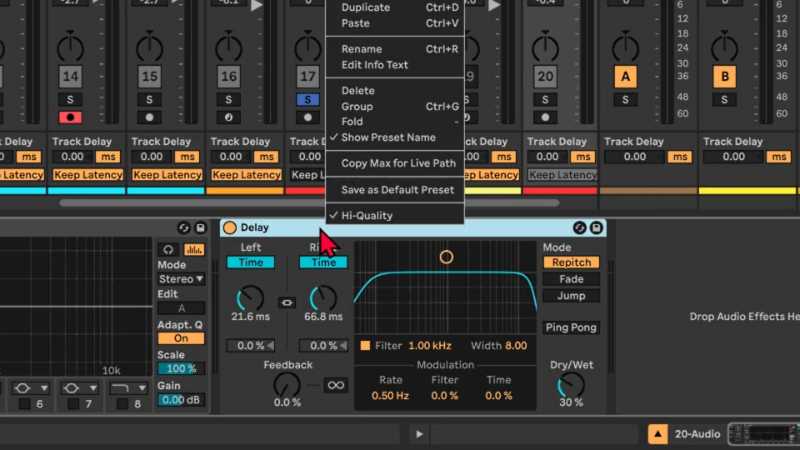The image size is (800, 450).
Task: Choose Group from context menu
Action: (395, 106)
